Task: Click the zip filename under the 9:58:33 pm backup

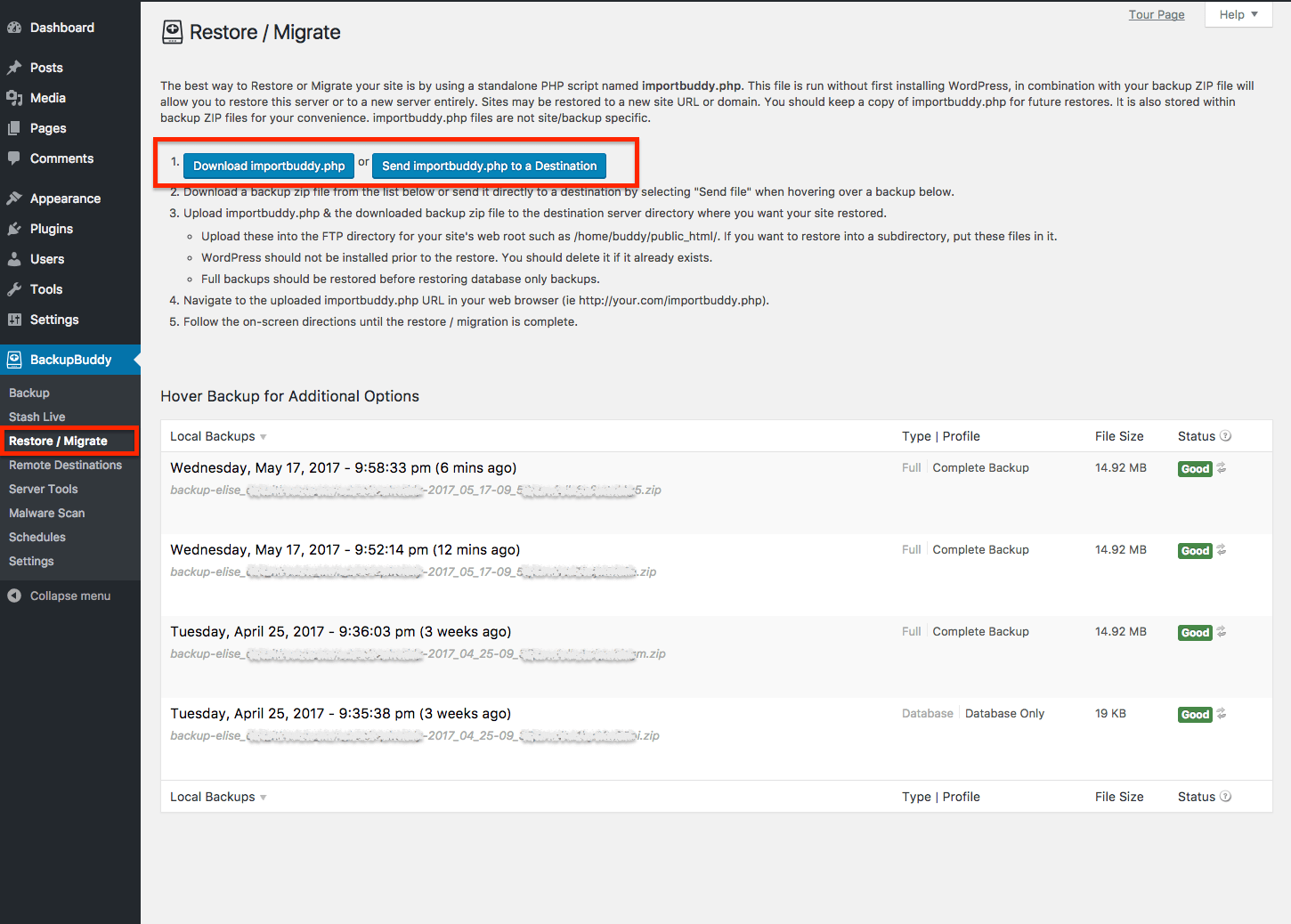Action: pyautogui.click(x=416, y=490)
